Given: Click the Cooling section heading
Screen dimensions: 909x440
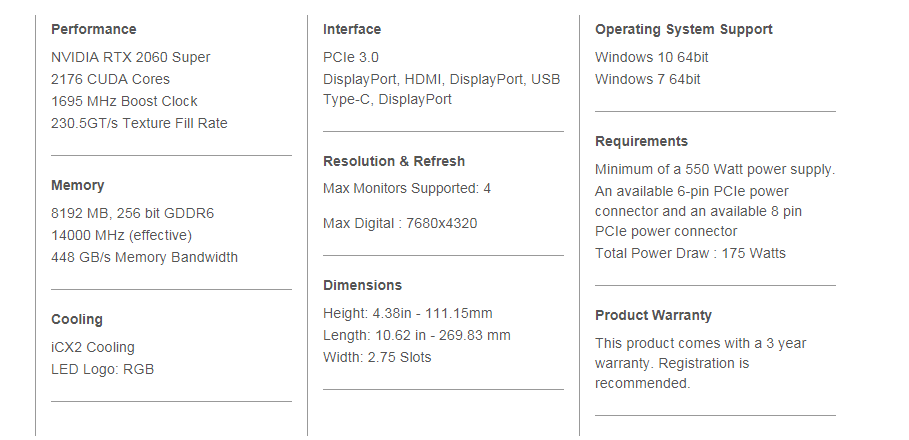Looking at the screenshot, I should [77, 319].
